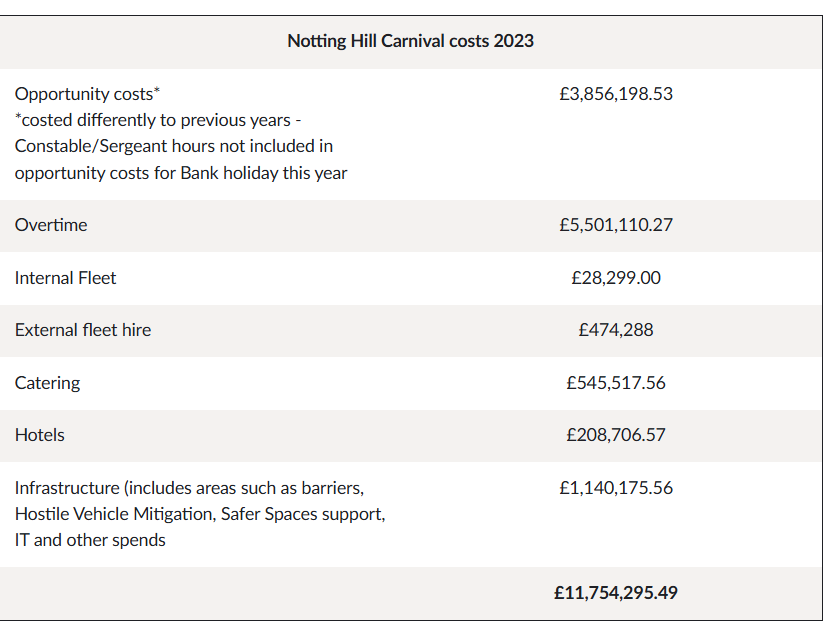Click the catering amount £545,517.56
The height and width of the screenshot is (635, 840).
pos(616,383)
